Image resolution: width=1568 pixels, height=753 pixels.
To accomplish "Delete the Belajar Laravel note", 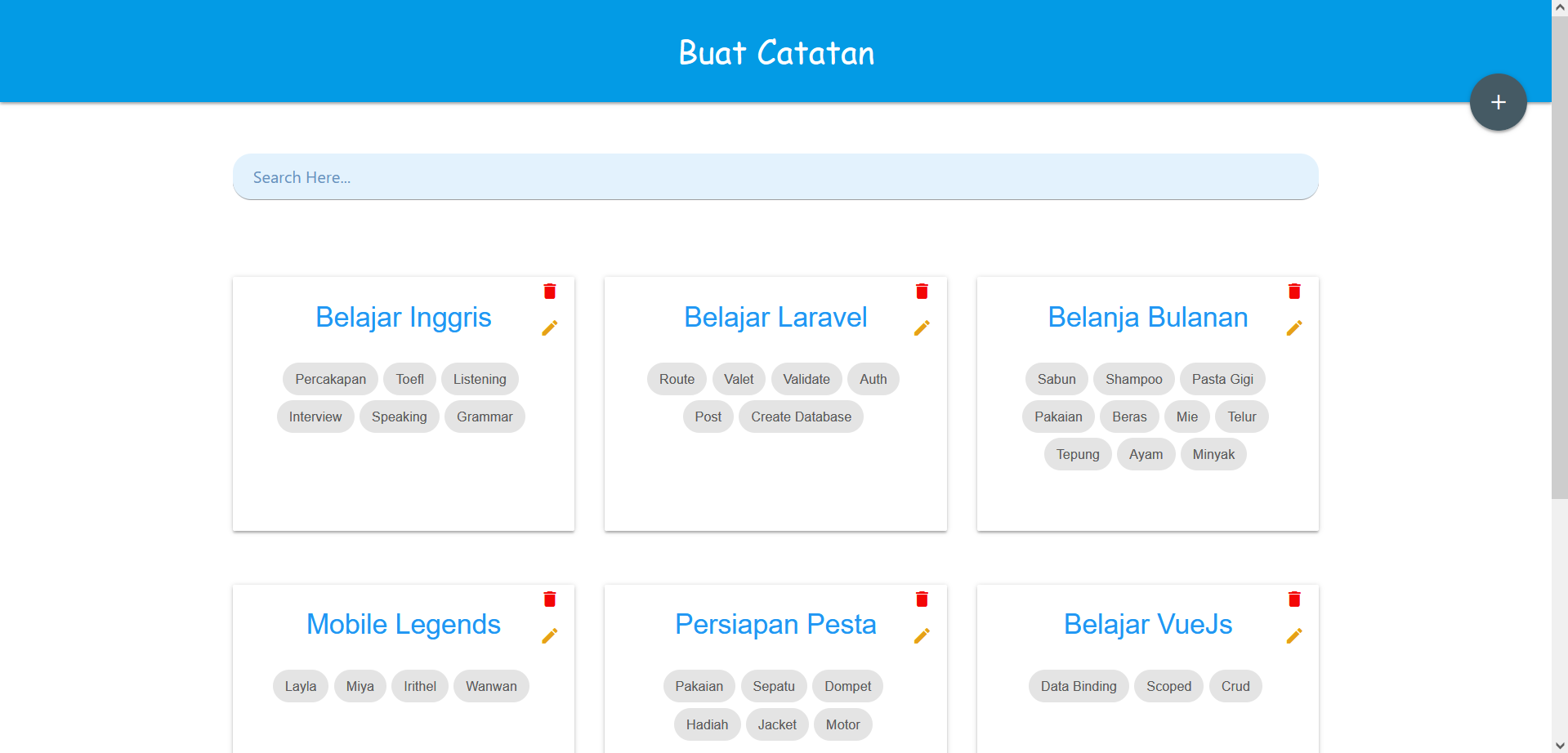I will tap(922, 292).
